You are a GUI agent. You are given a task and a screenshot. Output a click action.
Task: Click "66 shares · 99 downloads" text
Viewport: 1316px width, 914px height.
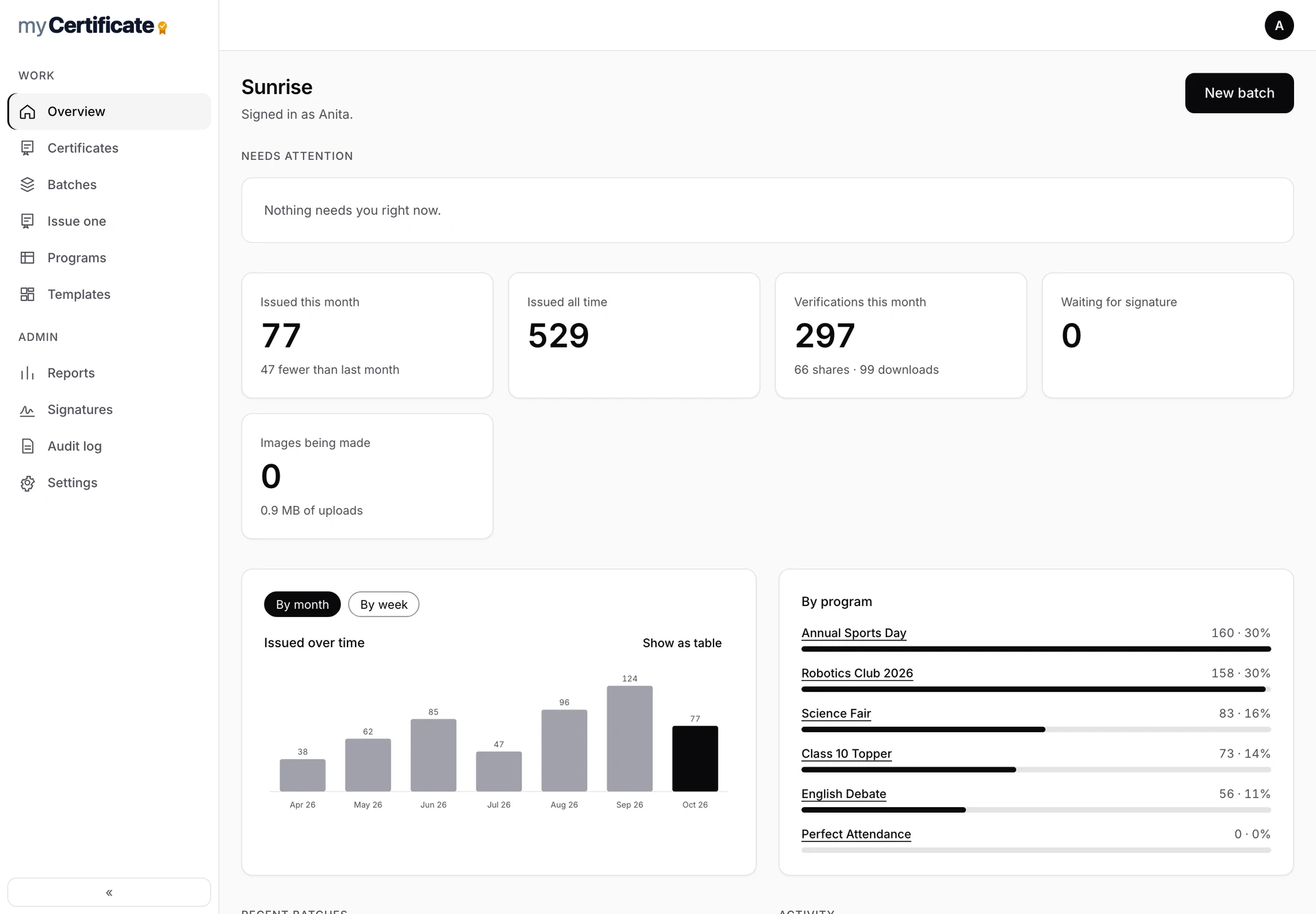[x=866, y=370]
